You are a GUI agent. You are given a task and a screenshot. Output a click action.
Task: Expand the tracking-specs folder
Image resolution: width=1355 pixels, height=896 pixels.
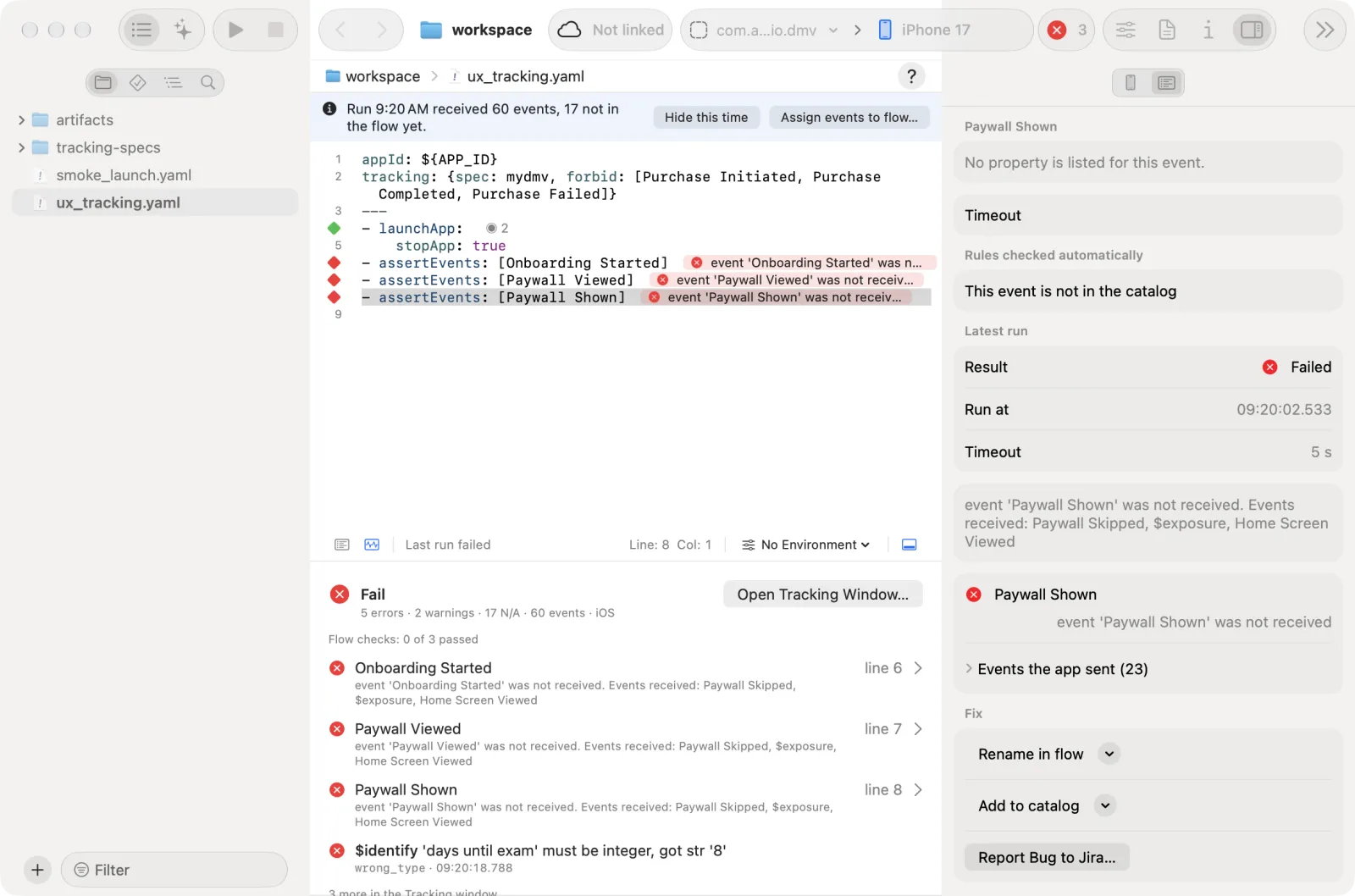point(22,148)
